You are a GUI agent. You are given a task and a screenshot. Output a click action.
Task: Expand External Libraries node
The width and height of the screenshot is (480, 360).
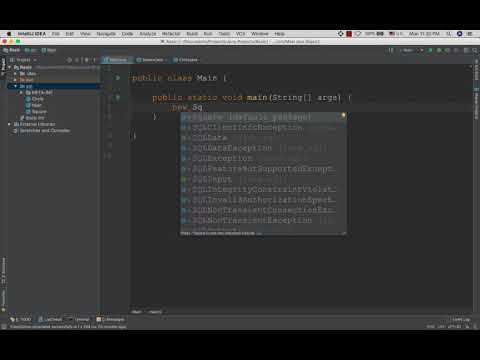9,124
